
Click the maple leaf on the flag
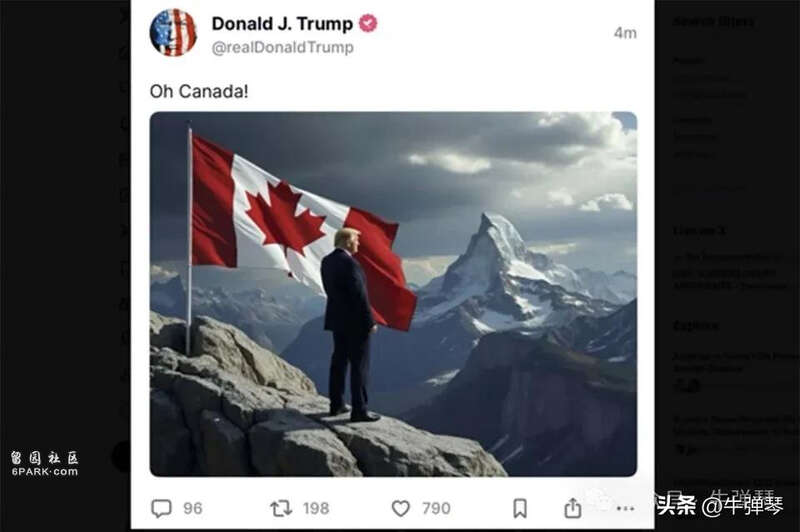pyautogui.click(x=285, y=217)
